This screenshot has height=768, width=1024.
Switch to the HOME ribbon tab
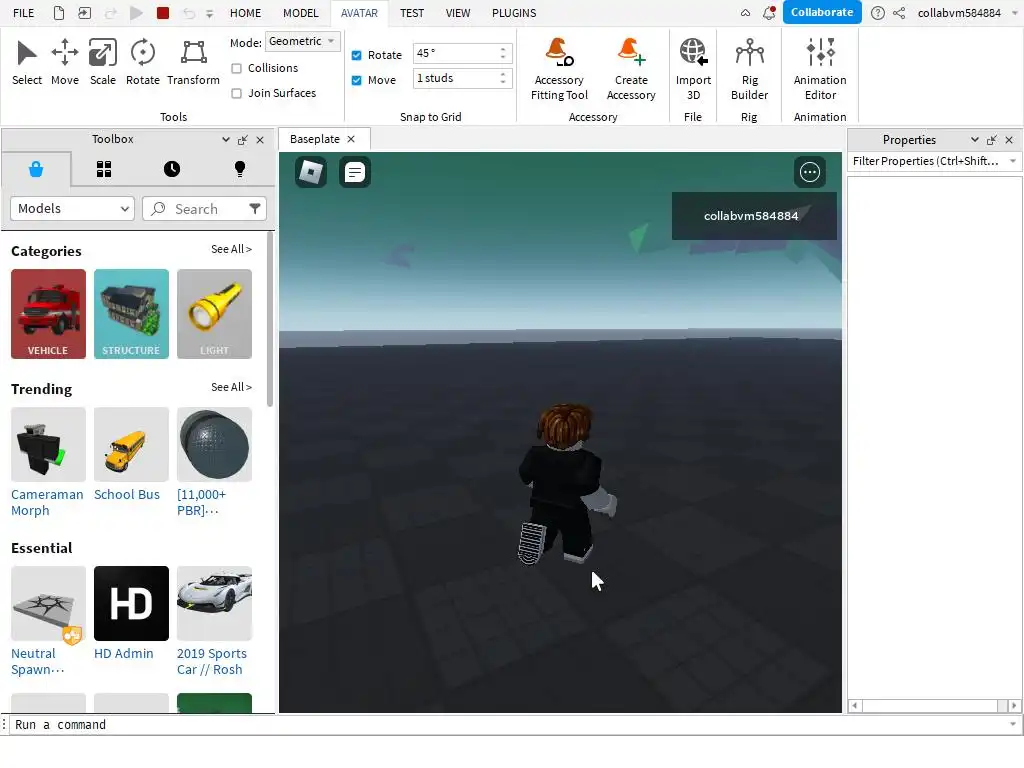coord(245,13)
